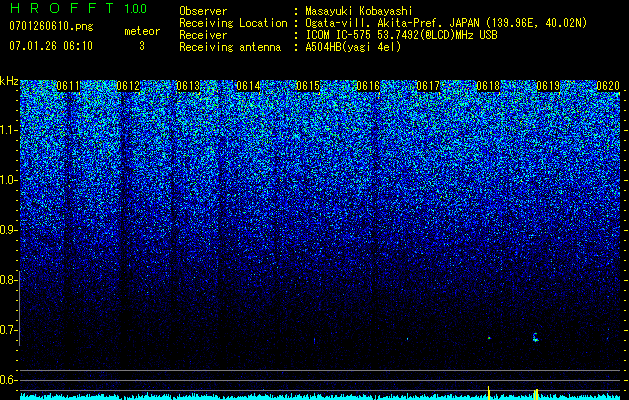Click the 0616 time marker
Image resolution: width=629 pixels, height=400 pixels.
368,86
